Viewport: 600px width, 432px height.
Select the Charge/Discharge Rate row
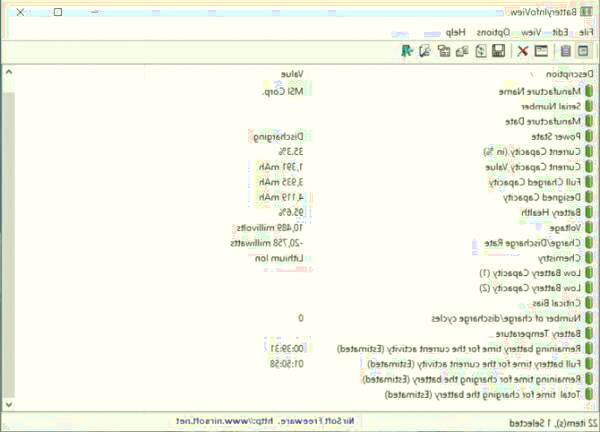[515, 243]
